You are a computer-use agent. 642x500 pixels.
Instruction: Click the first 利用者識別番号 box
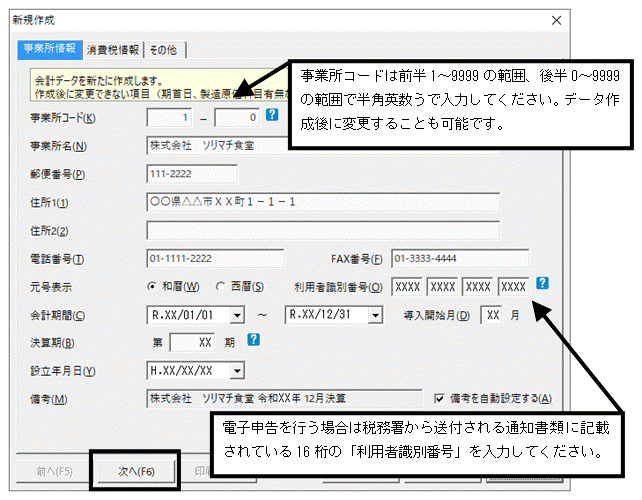(x=407, y=287)
